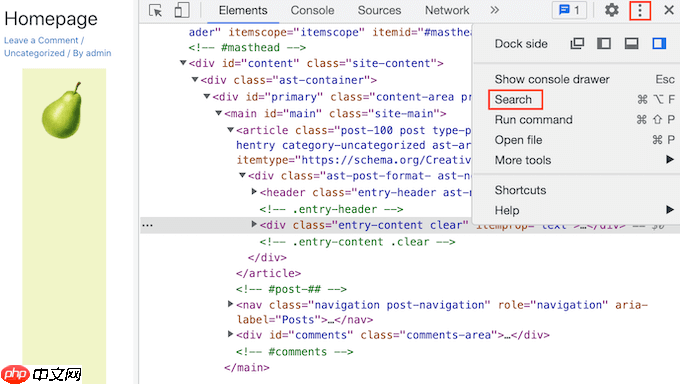
Task: Collapse the ast-container div node
Action: click(x=195, y=79)
